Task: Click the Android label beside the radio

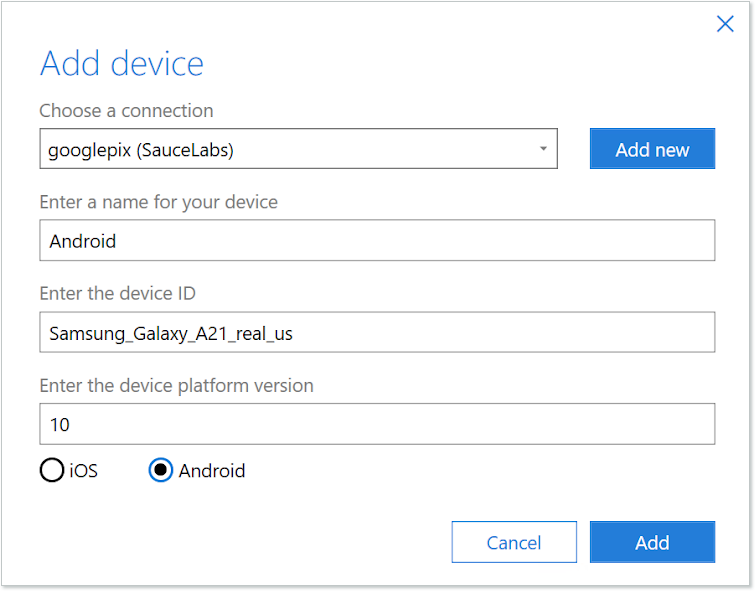Action: click(x=212, y=470)
